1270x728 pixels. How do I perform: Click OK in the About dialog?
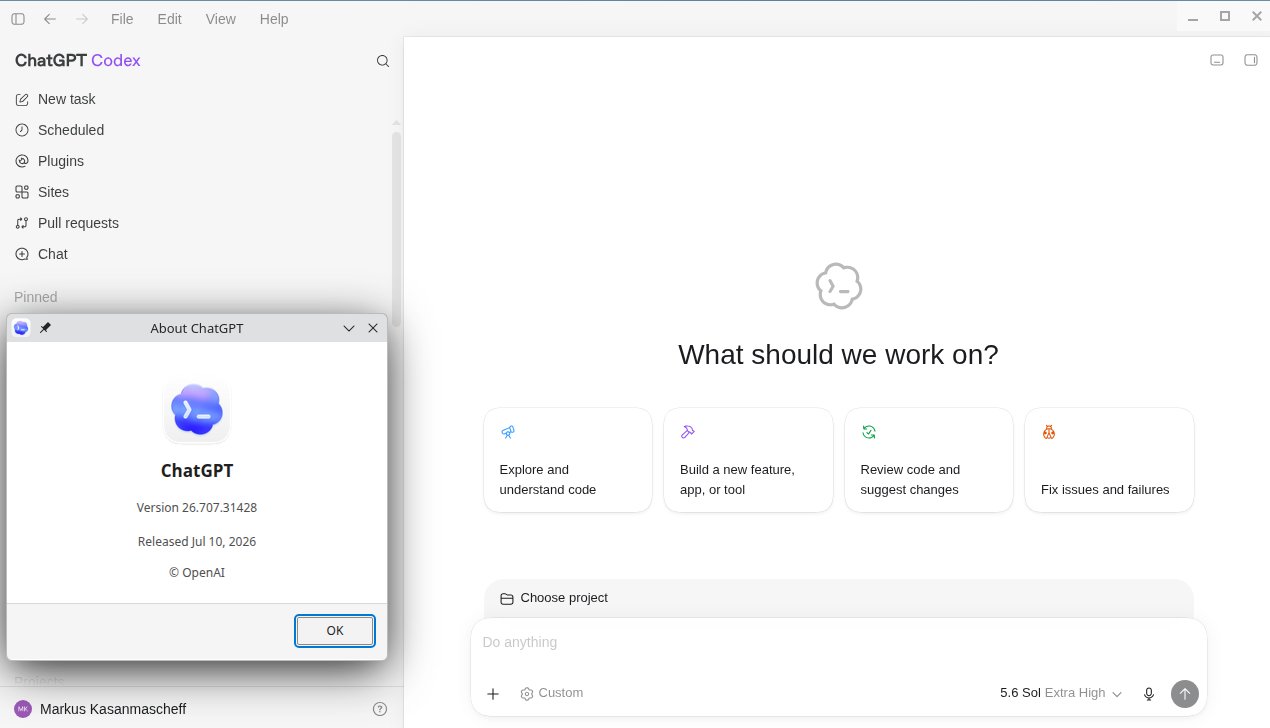pos(335,631)
